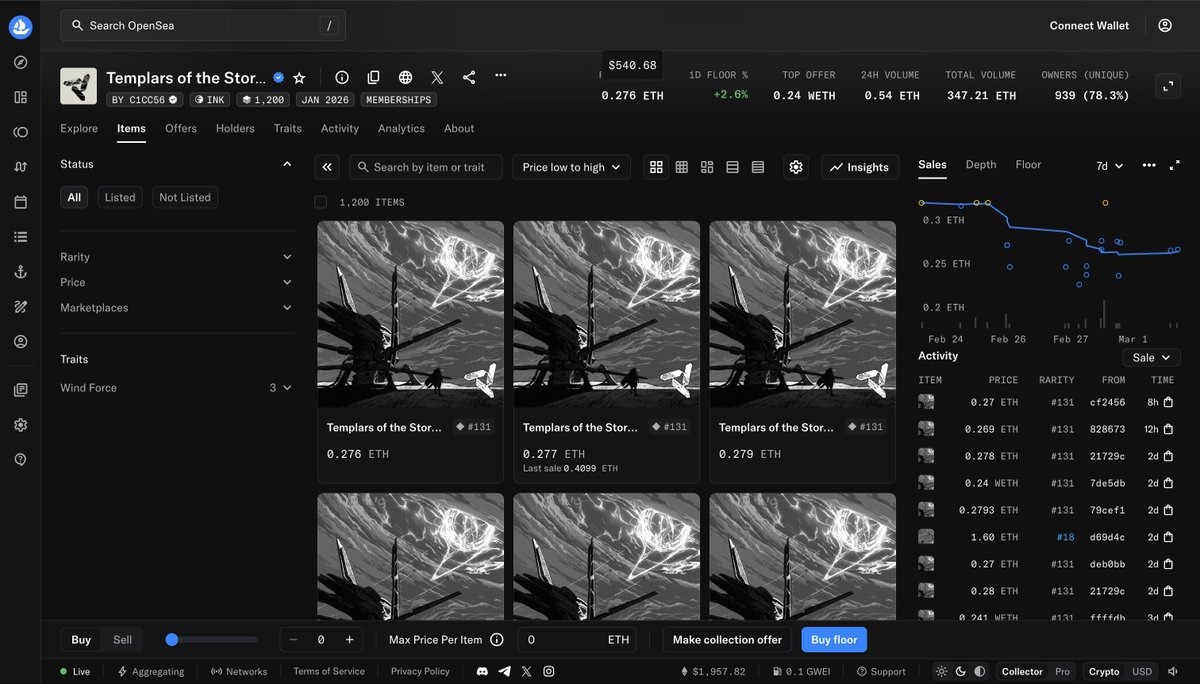Show collection info icon

click(342, 77)
